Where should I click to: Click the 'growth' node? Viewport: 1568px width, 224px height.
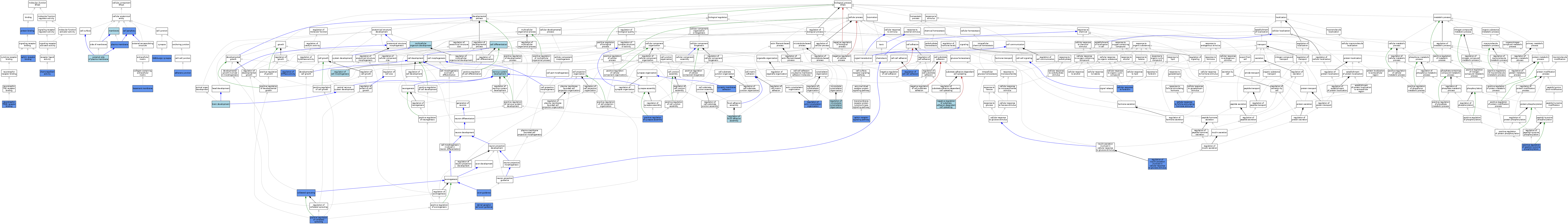[x=281, y=45]
